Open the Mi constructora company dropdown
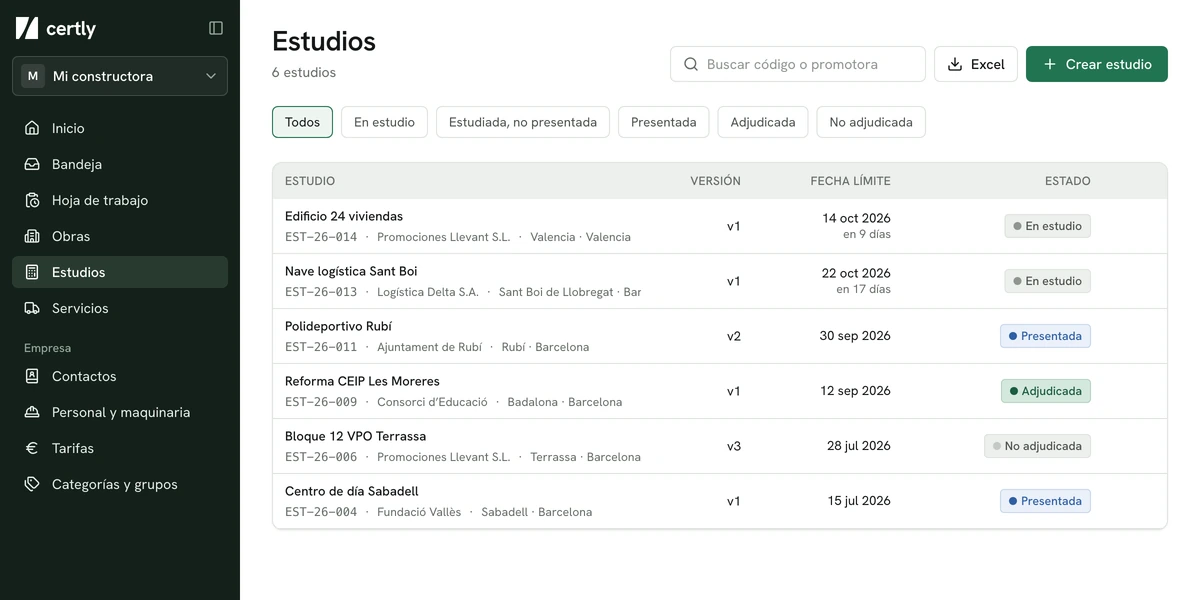1200x600 pixels. (x=120, y=76)
